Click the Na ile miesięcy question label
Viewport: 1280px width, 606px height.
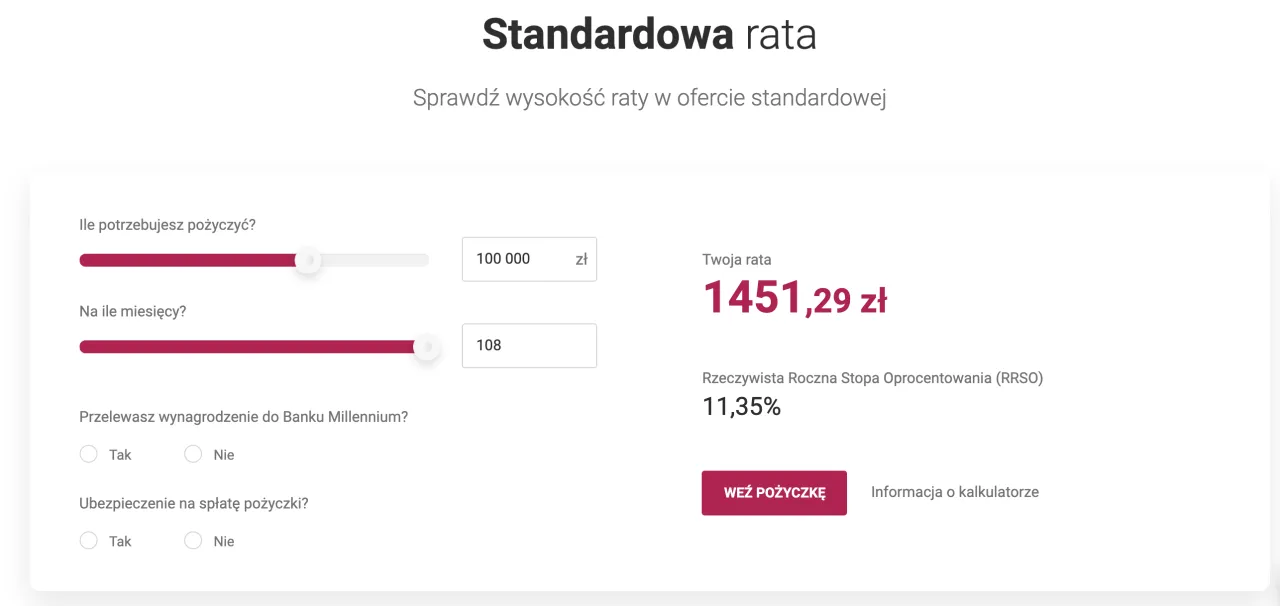tap(130, 311)
